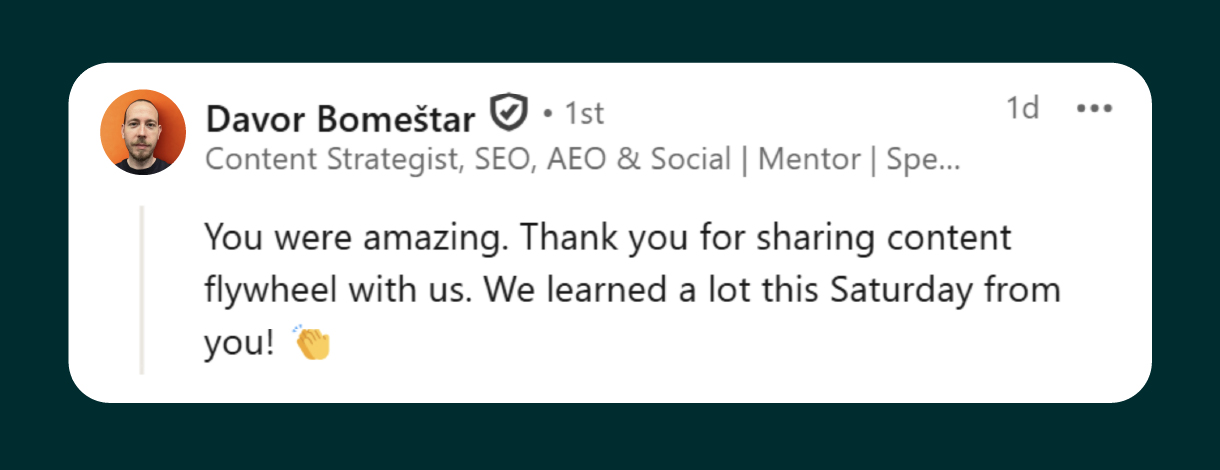Viewport: 1220px width, 470px height.
Task: Click the gray vertical quote bar
Action: [x=141, y=290]
